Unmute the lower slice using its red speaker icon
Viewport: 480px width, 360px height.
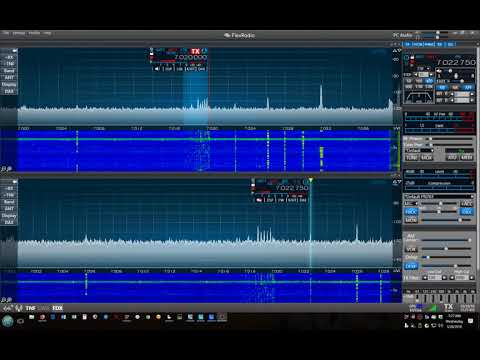(259, 200)
